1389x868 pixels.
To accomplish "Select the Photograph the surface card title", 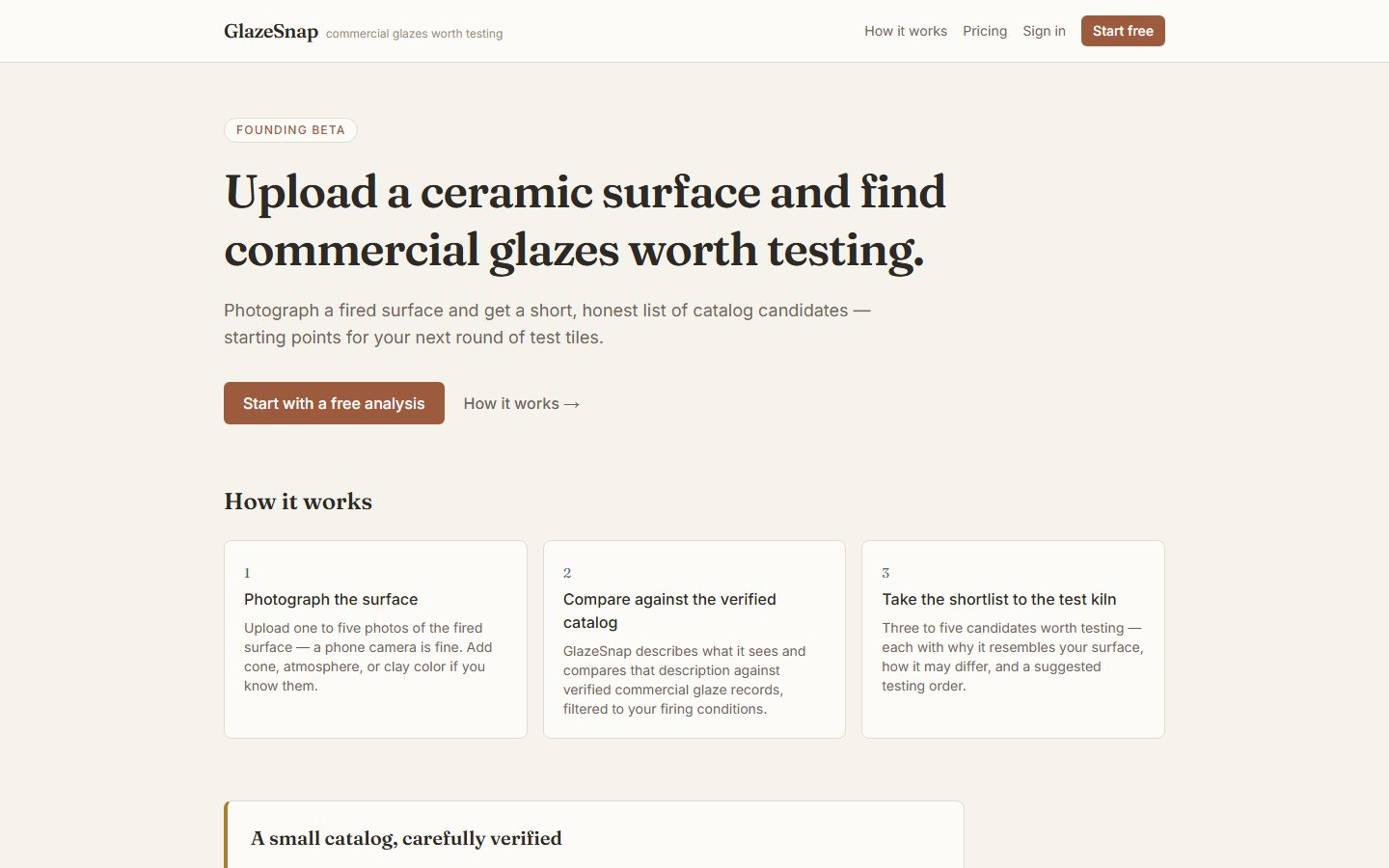I will click(331, 599).
